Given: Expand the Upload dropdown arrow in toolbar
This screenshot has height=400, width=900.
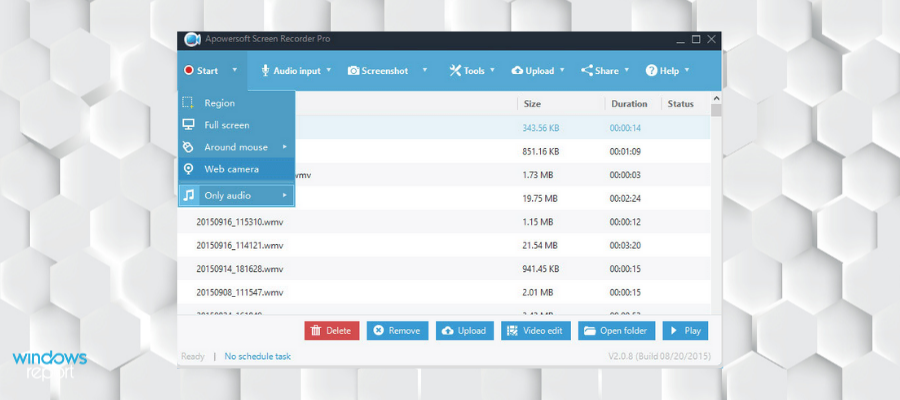Looking at the screenshot, I should point(562,70).
